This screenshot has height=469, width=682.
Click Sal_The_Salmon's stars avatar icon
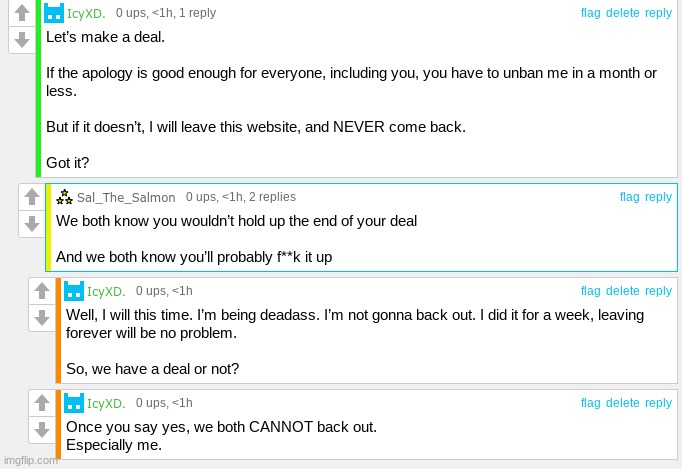point(64,197)
